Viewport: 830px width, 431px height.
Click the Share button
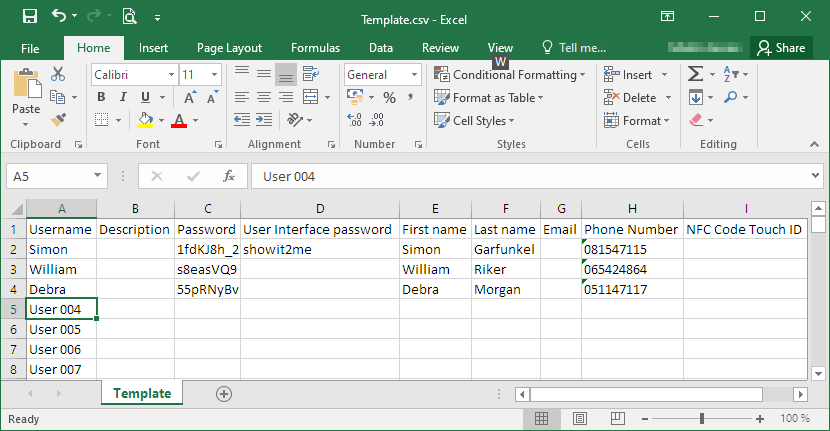780,48
